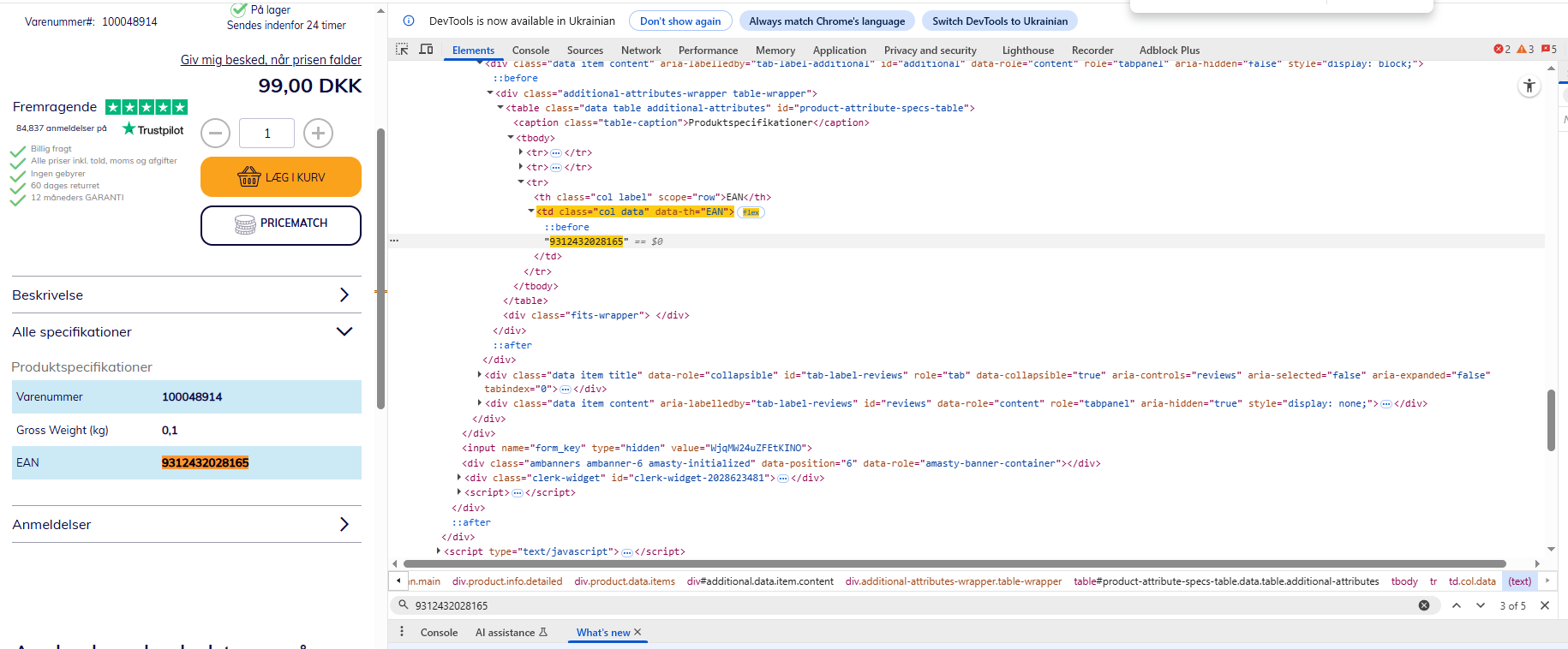This screenshot has width=1568, height=649.
Task: Click the quantity input field
Action: [266, 133]
